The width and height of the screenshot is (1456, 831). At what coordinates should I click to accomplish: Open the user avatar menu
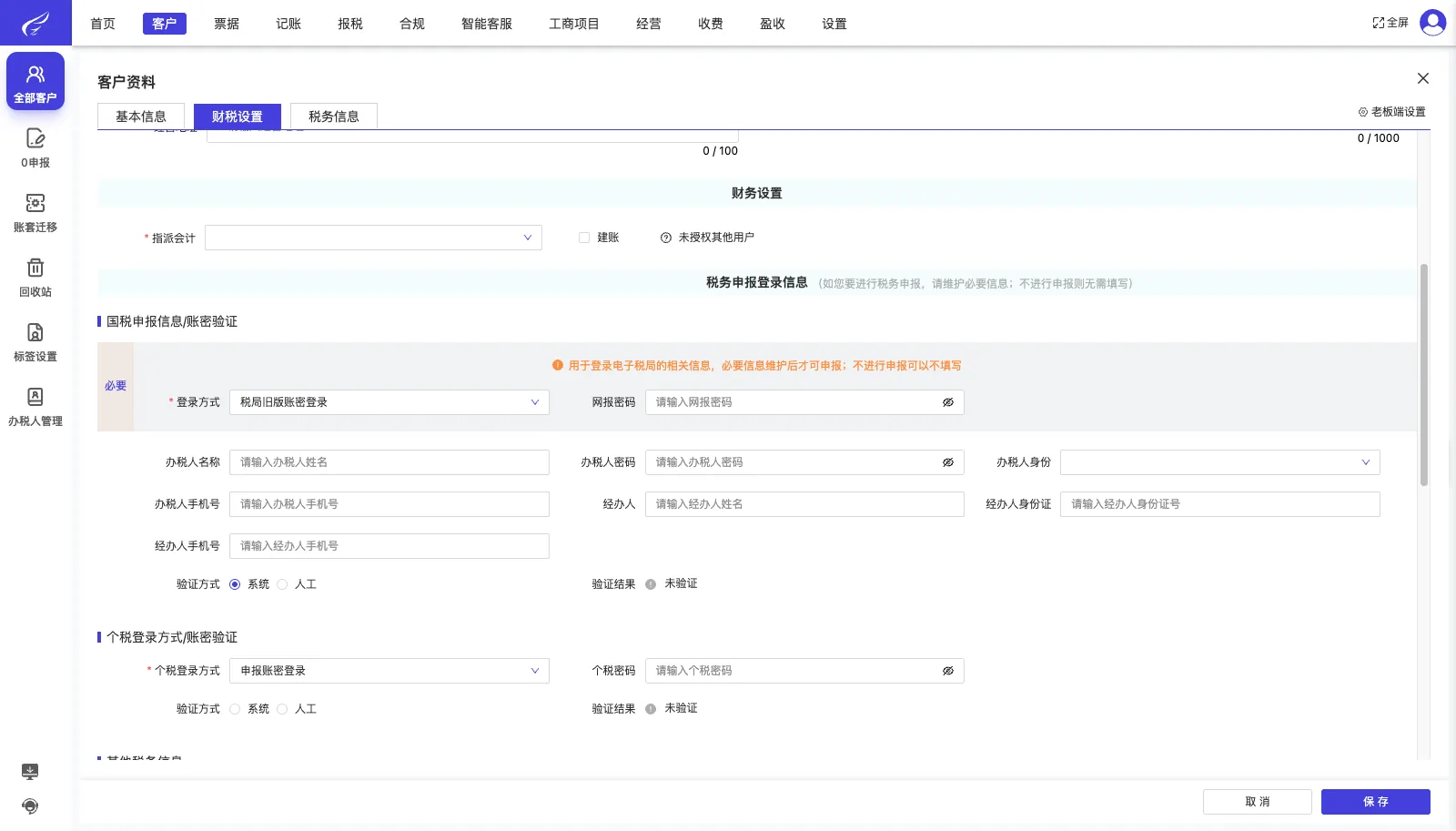point(1432,23)
